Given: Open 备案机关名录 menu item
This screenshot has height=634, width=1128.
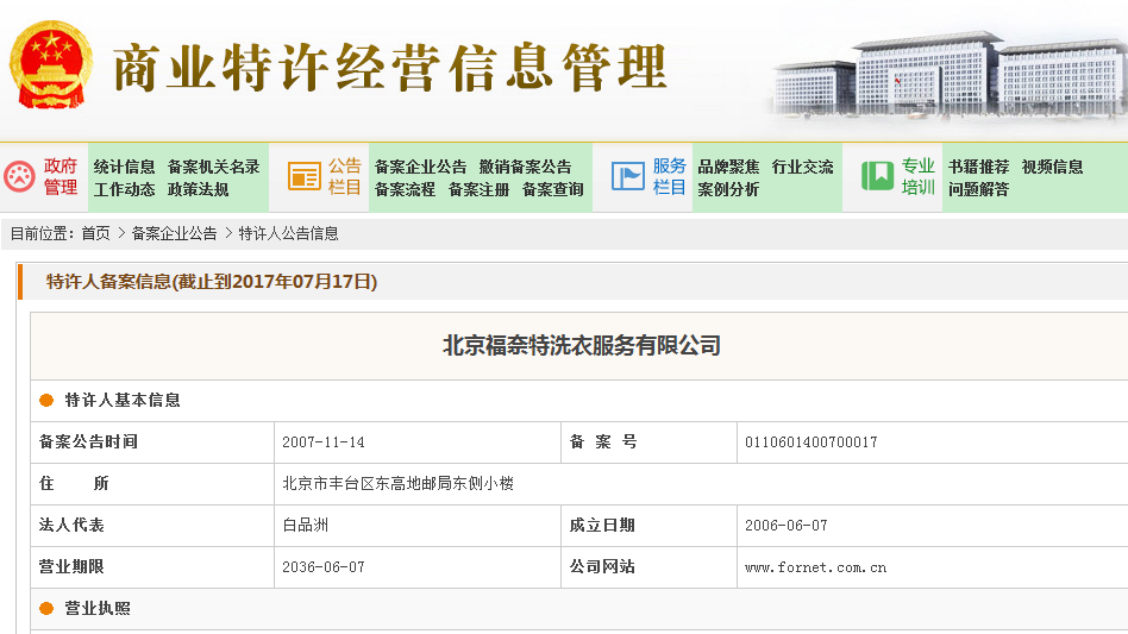Looking at the screenshot, I should [x=213, y=167].
